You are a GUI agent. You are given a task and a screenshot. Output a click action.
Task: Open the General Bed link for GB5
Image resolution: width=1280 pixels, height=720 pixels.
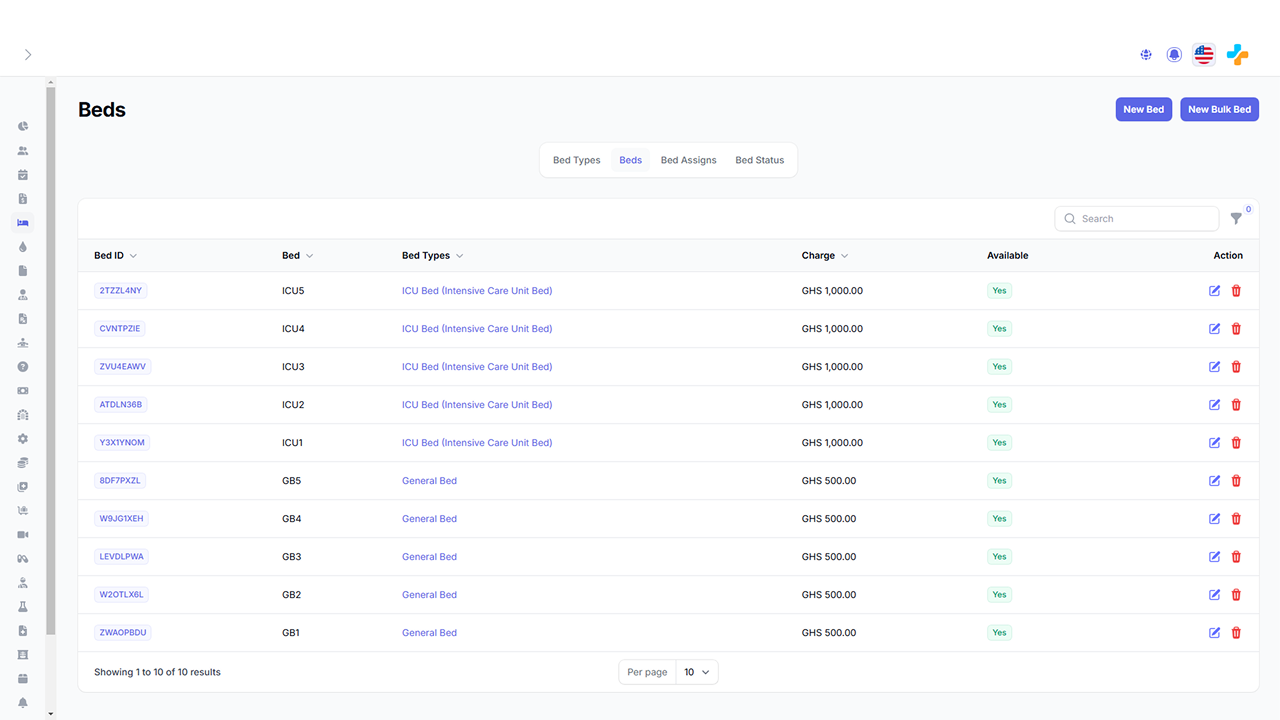pyautogui.click(x=429, y=481)
